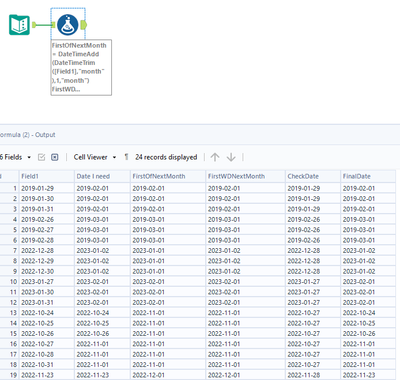Select record row number 7
Screen dimensions: 400x380
pos(9,251)
